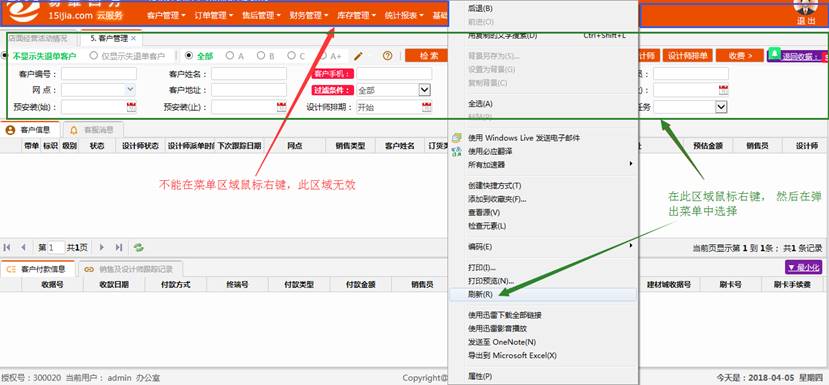Click the 收费 > orange button

point(740,56)
